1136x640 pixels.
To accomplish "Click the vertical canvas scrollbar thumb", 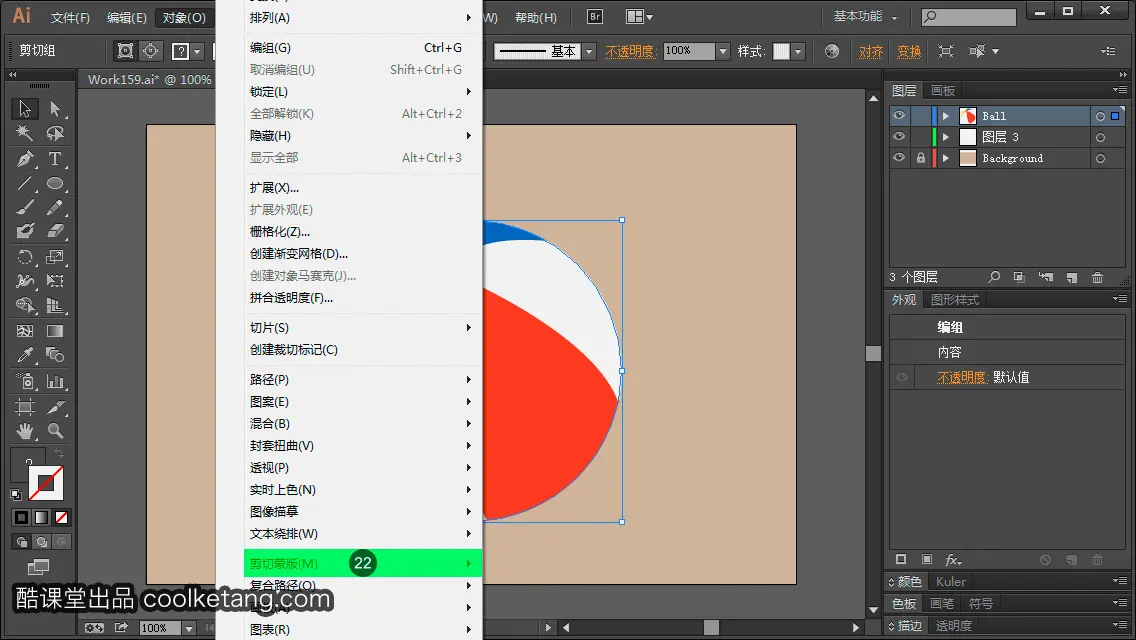I will tap(874, 353).
